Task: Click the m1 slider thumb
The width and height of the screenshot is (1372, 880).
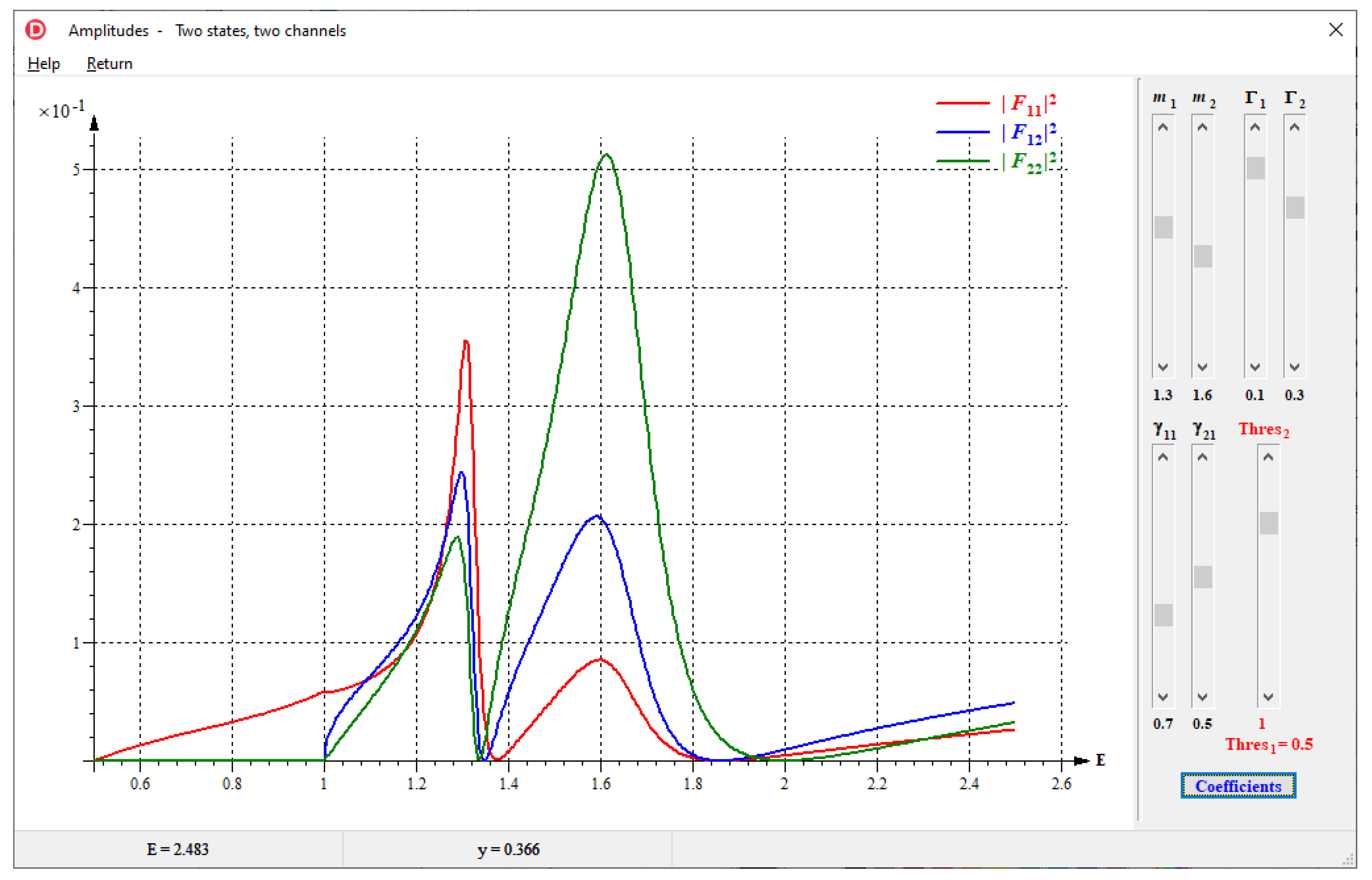Action: 1163,227
